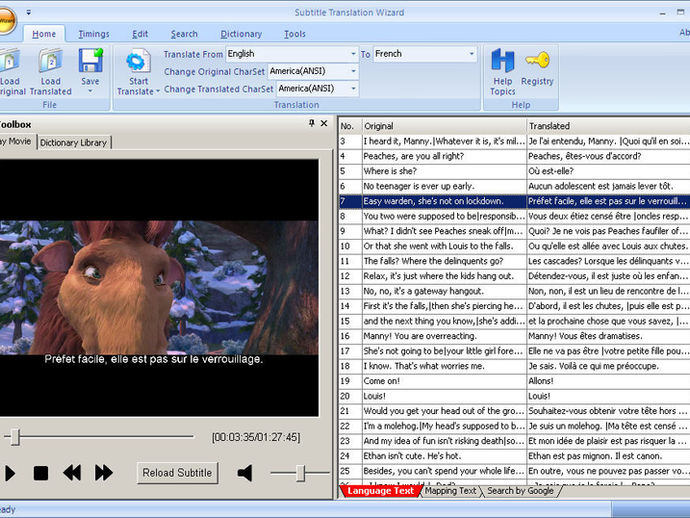Select the Language Text bottom tab
690x518 pixels.
click(x=380, y=491)
